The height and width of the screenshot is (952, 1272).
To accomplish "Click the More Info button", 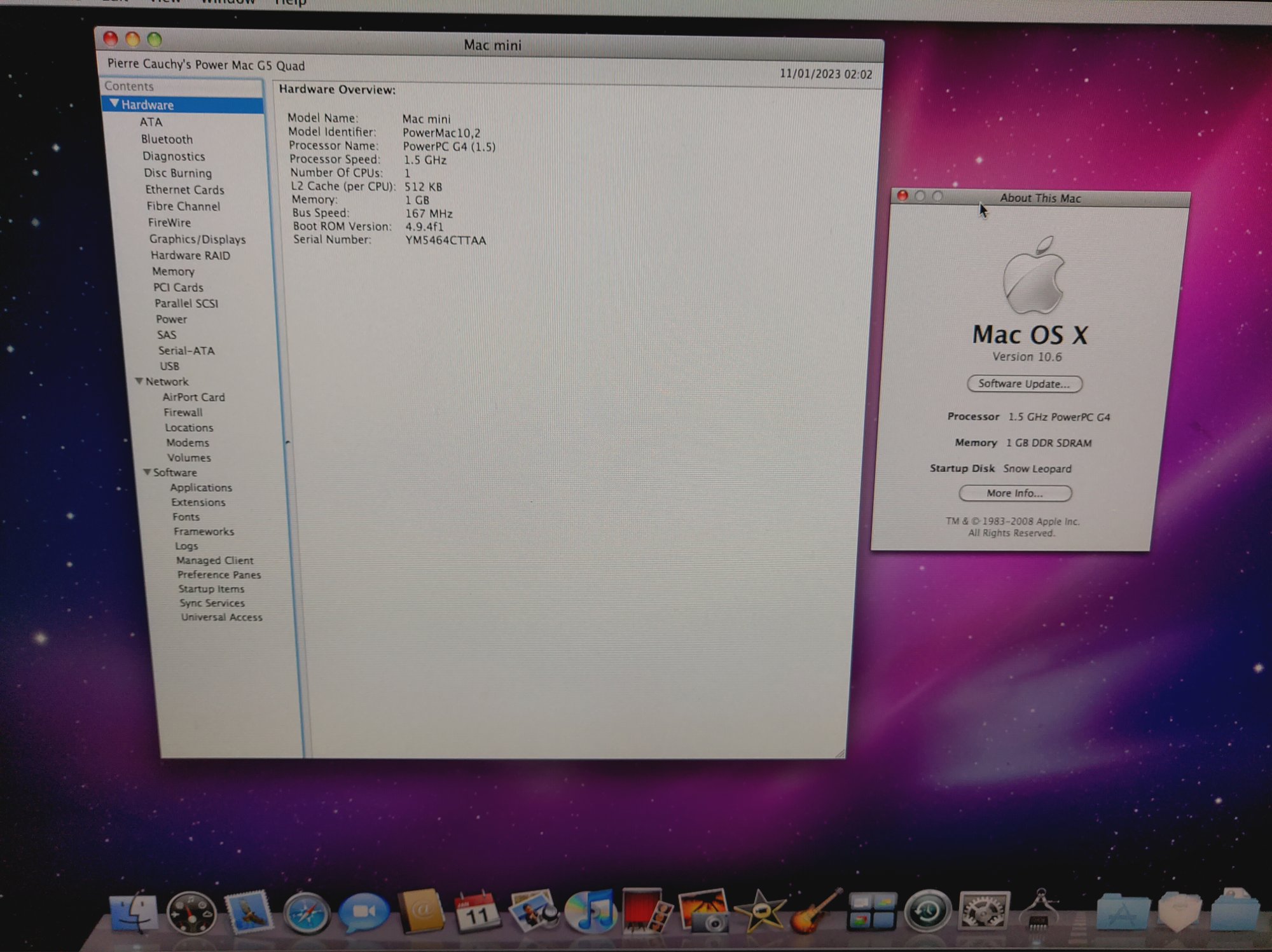I will (x=1014, y=493).
